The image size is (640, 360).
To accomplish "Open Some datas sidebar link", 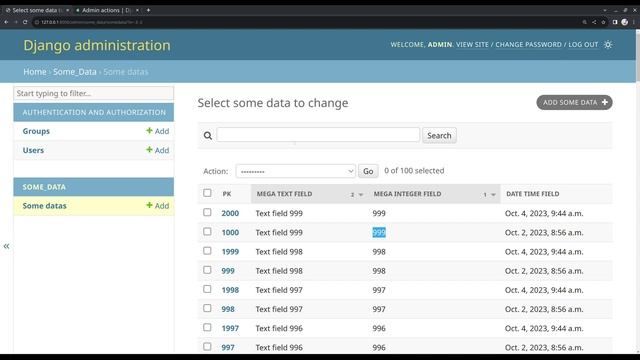I will [44, 206].
